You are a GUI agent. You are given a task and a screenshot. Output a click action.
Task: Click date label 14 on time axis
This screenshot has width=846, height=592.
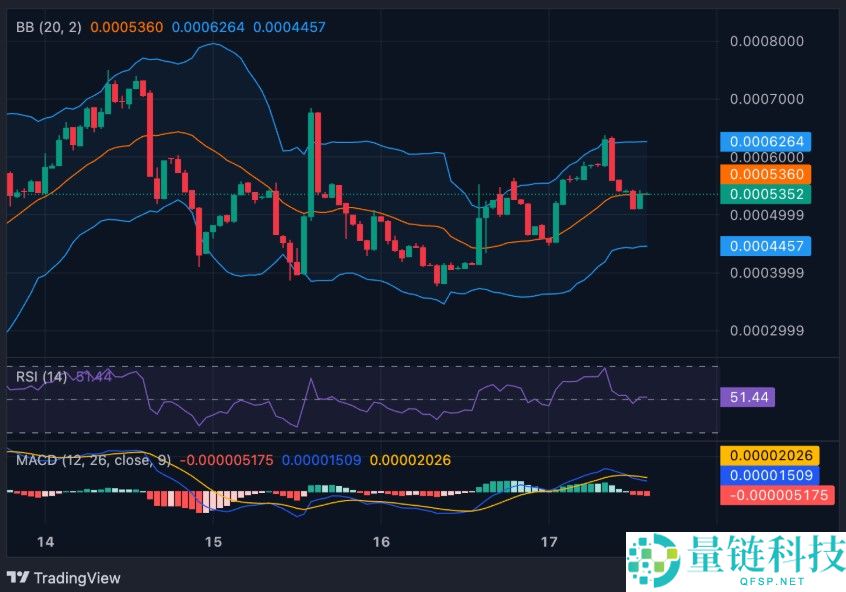pos(44,541)
